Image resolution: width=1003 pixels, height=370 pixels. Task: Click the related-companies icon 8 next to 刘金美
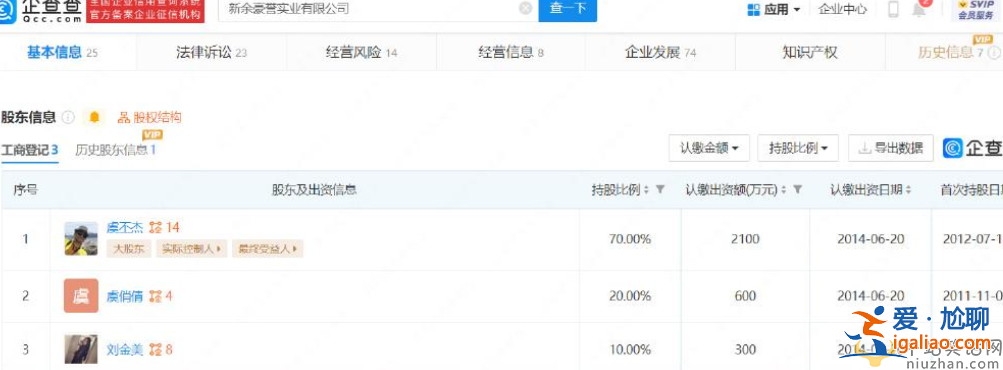pos(161,350)
